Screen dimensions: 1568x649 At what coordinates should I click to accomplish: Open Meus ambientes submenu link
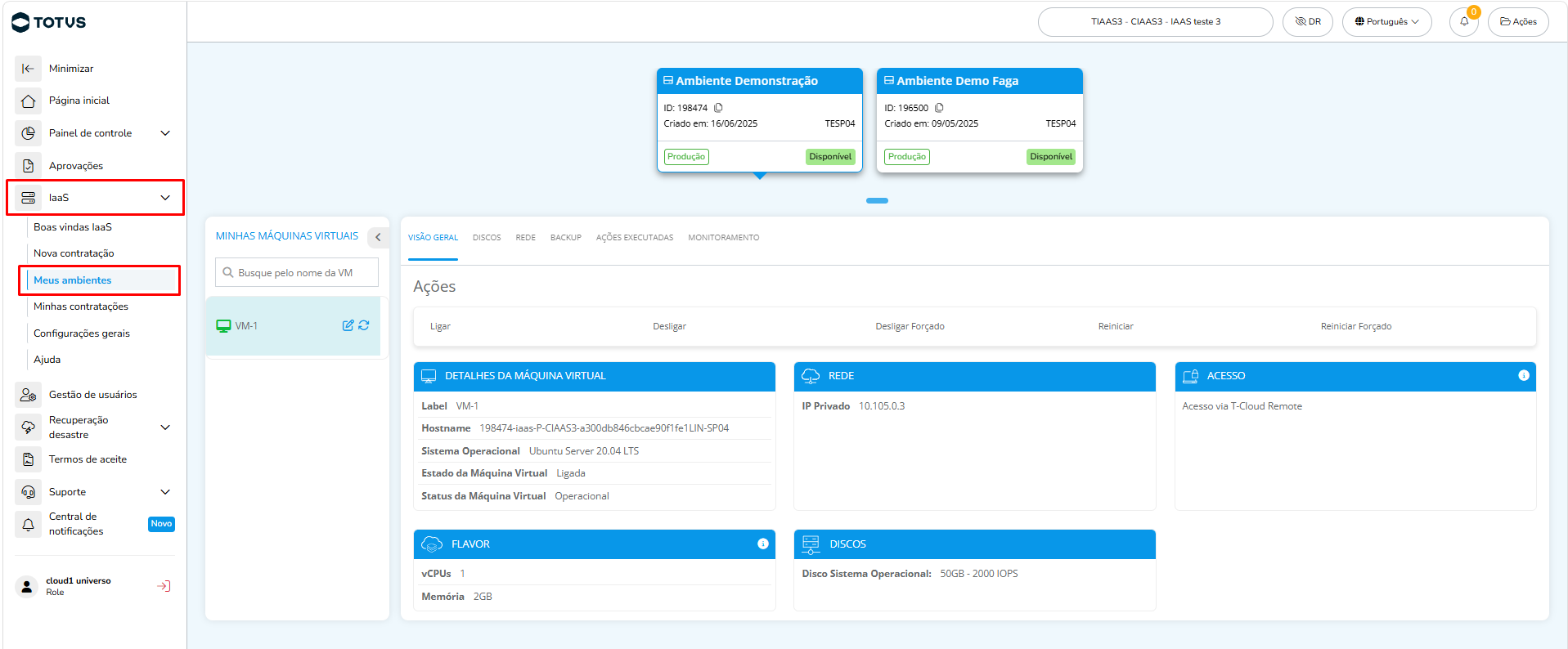tap(73, 280)
